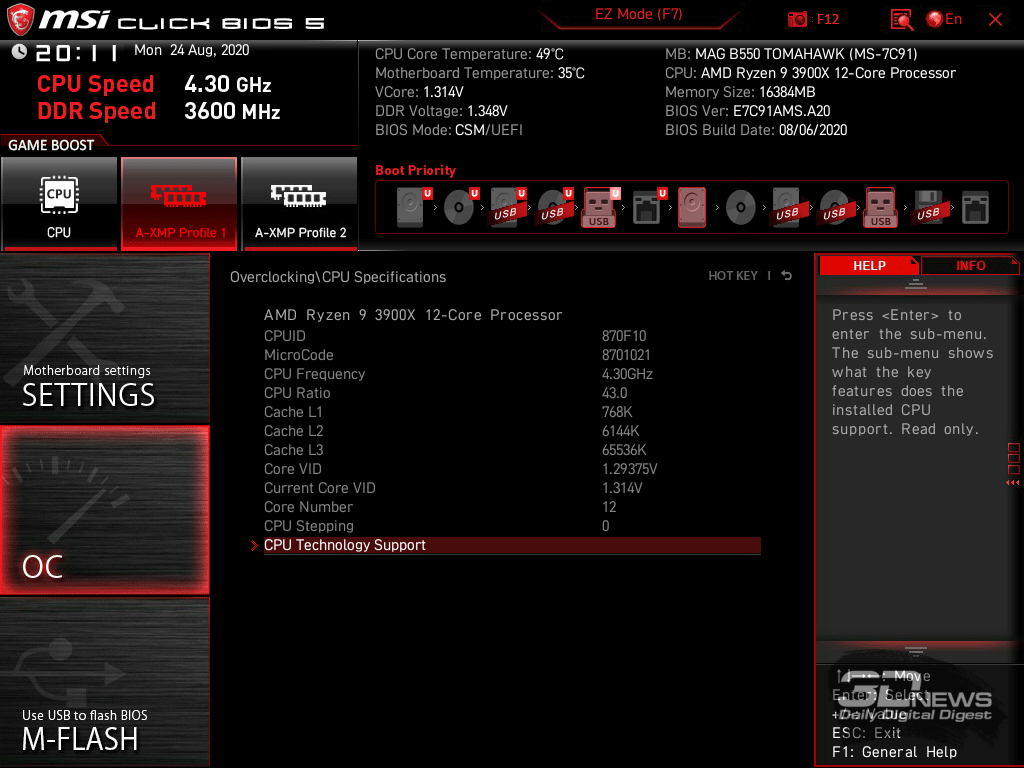Click the Memory Size 16384MB text
Image resolution: width=1024 pixels, height=768 pixels.
740,92
